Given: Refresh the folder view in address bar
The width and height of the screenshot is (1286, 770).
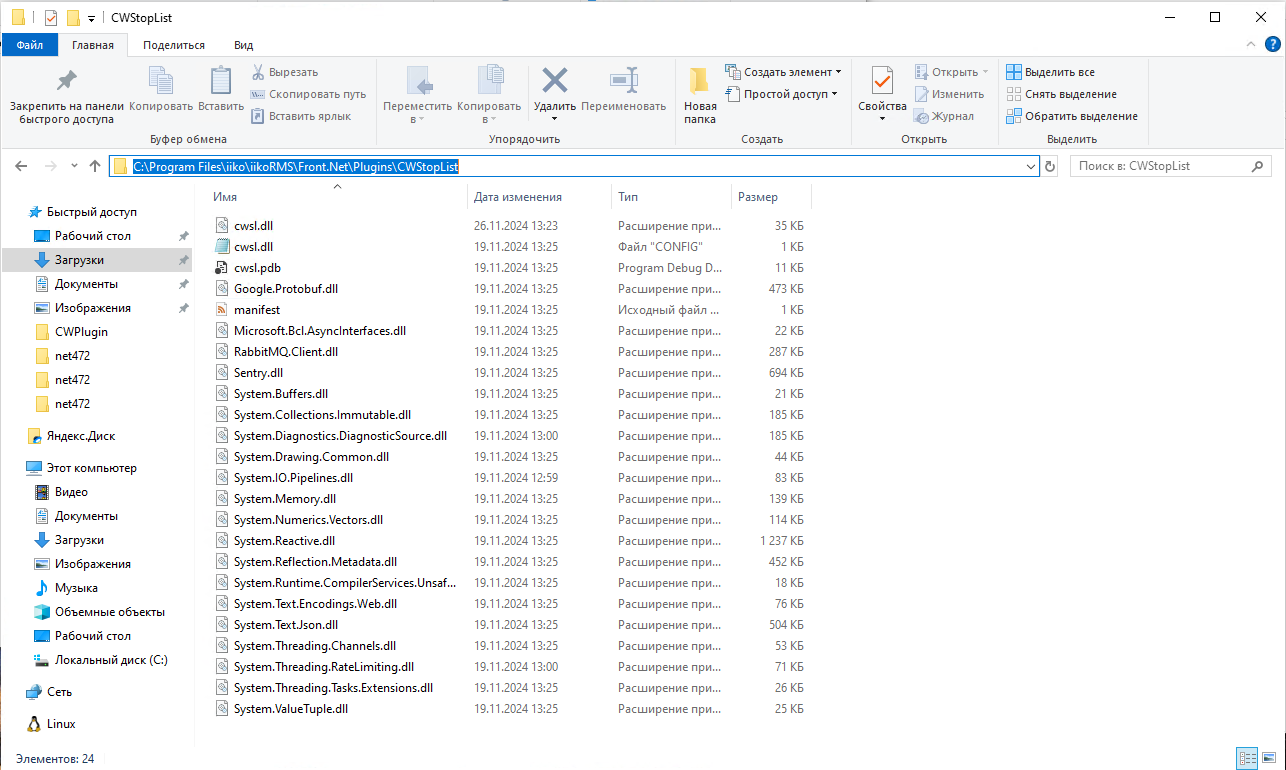Looking at the screenshot, I should tap(1050, 167).
